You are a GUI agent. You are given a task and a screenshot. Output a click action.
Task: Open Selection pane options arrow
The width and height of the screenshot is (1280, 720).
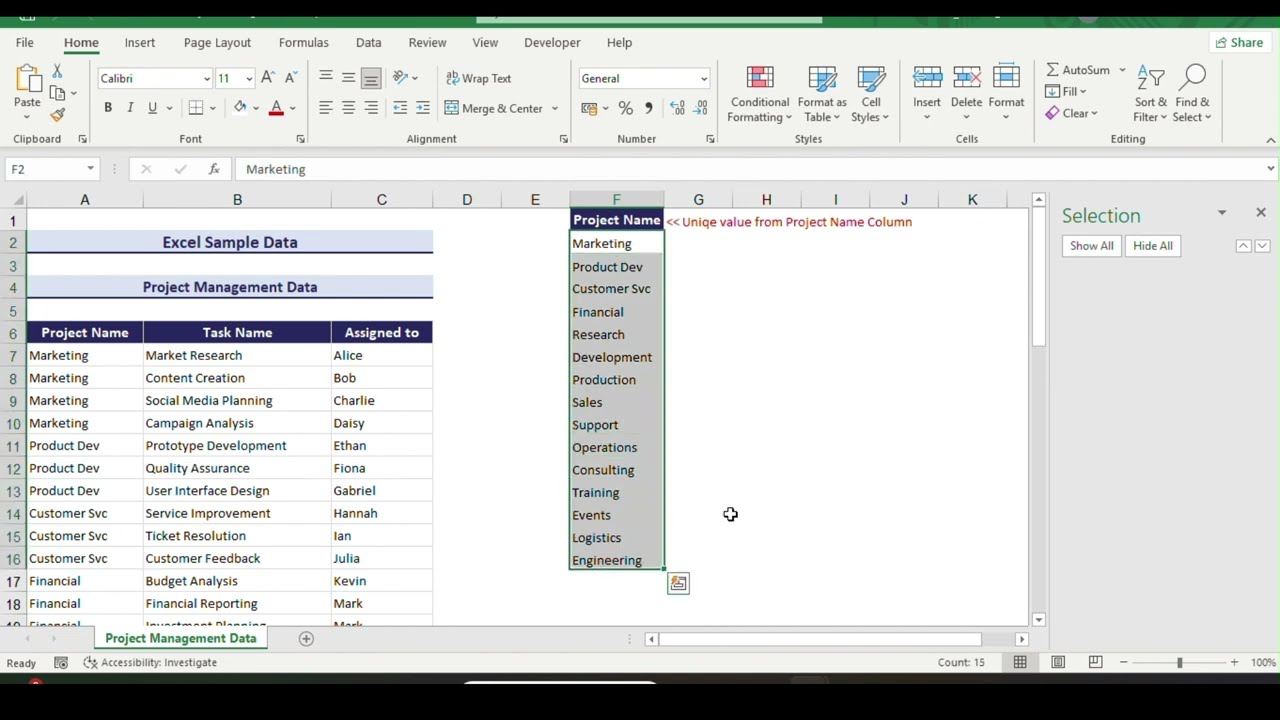[x=1221, y=213]
